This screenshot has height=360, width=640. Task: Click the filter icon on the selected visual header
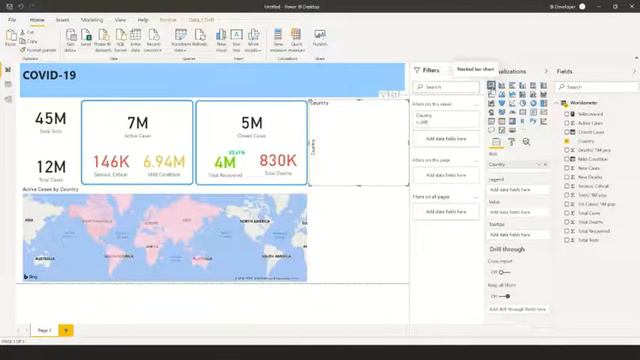[x=383, y=95]
